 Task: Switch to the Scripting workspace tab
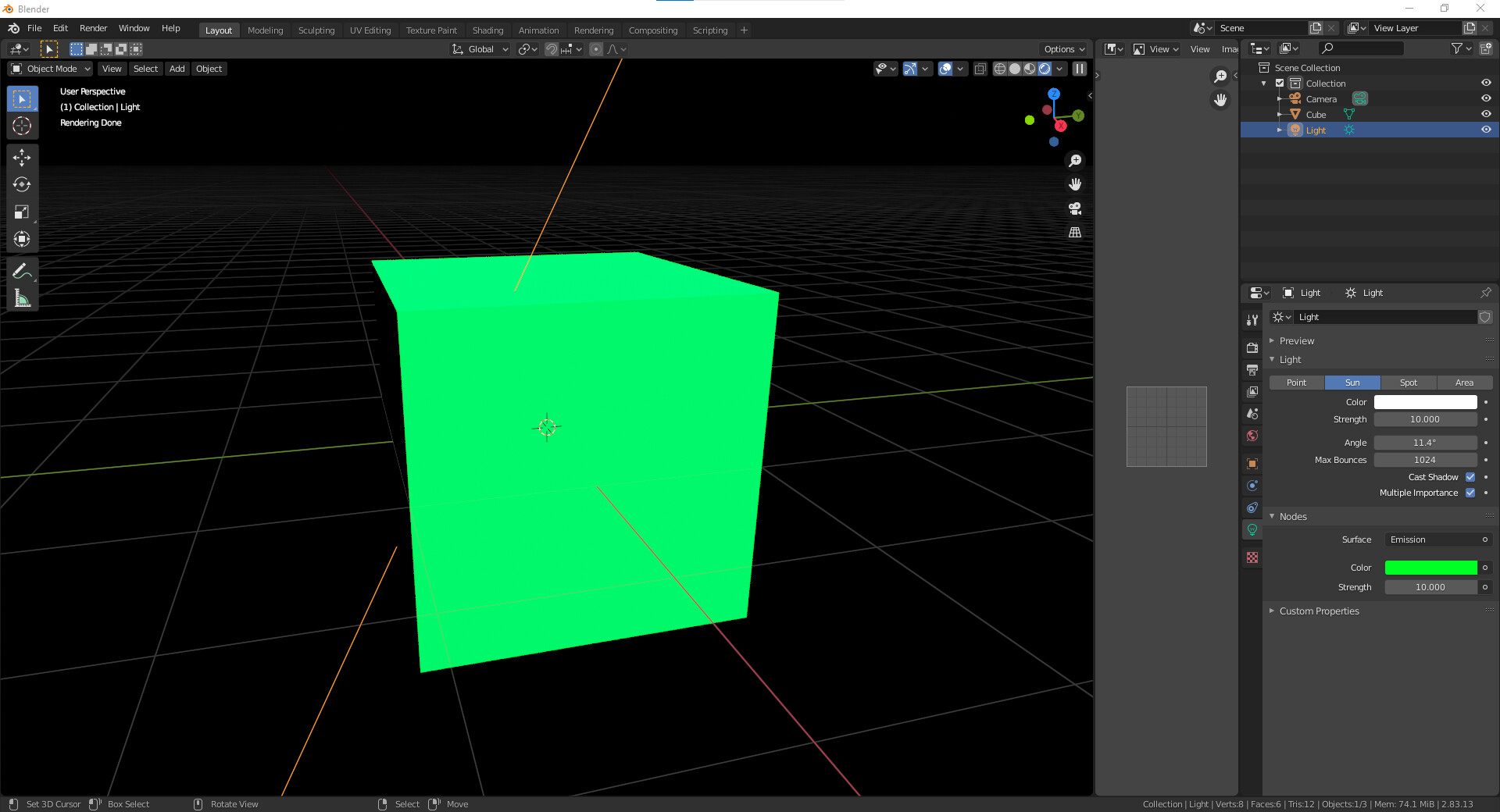click(709, 30)
